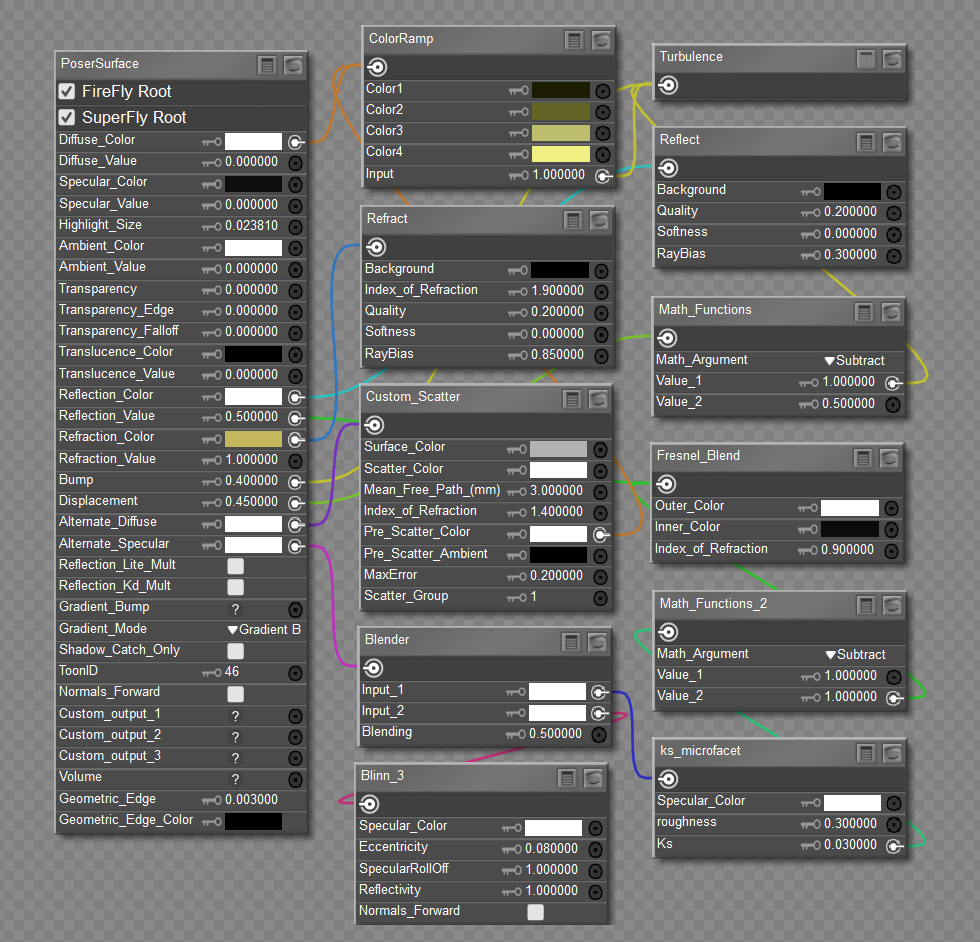Open Refraction_Color swatch on PoserSurface
The height and width of the screenshot is (942, 980).
(253, 439)
